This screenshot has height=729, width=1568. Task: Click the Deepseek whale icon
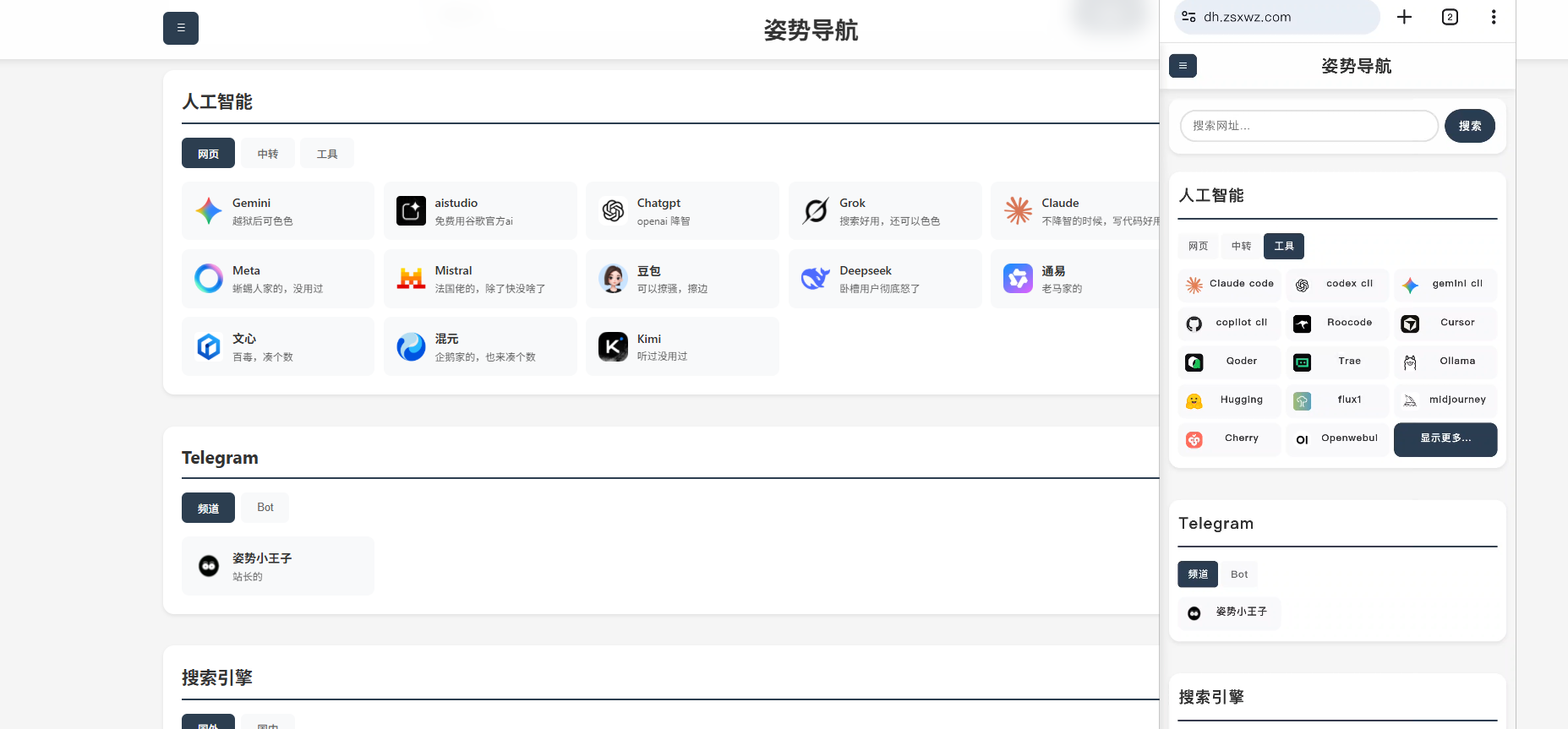[816, 279]
